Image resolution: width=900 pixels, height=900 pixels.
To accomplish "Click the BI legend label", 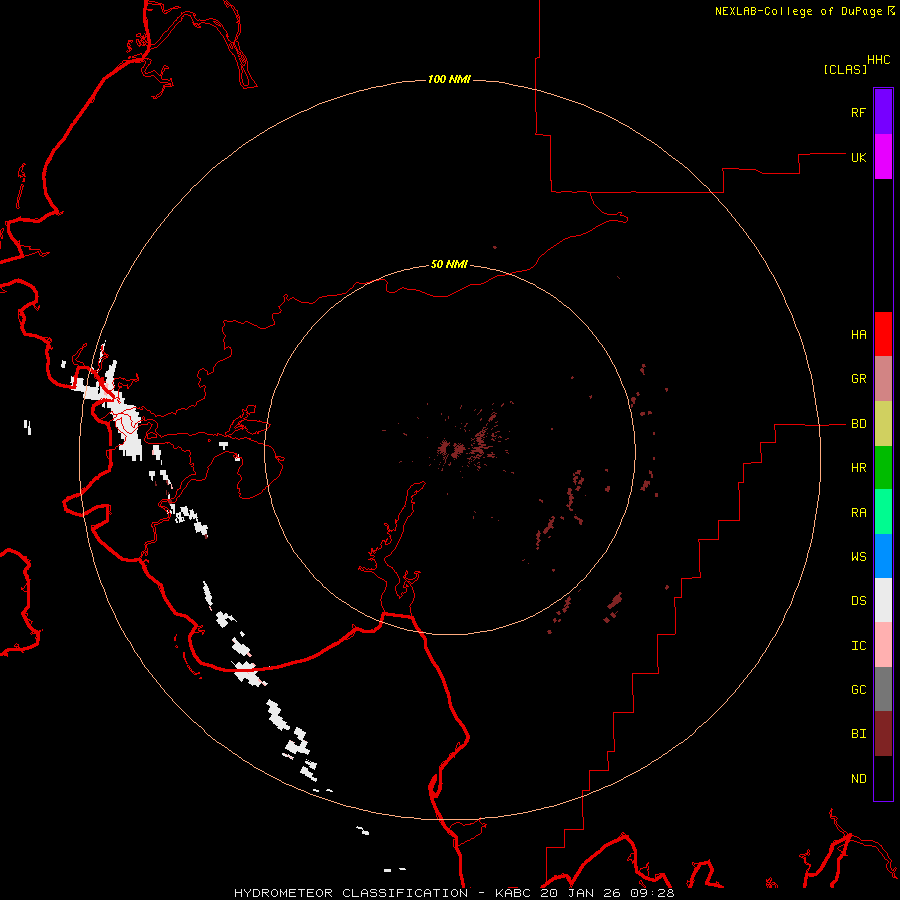I will (x=858, y=734).
